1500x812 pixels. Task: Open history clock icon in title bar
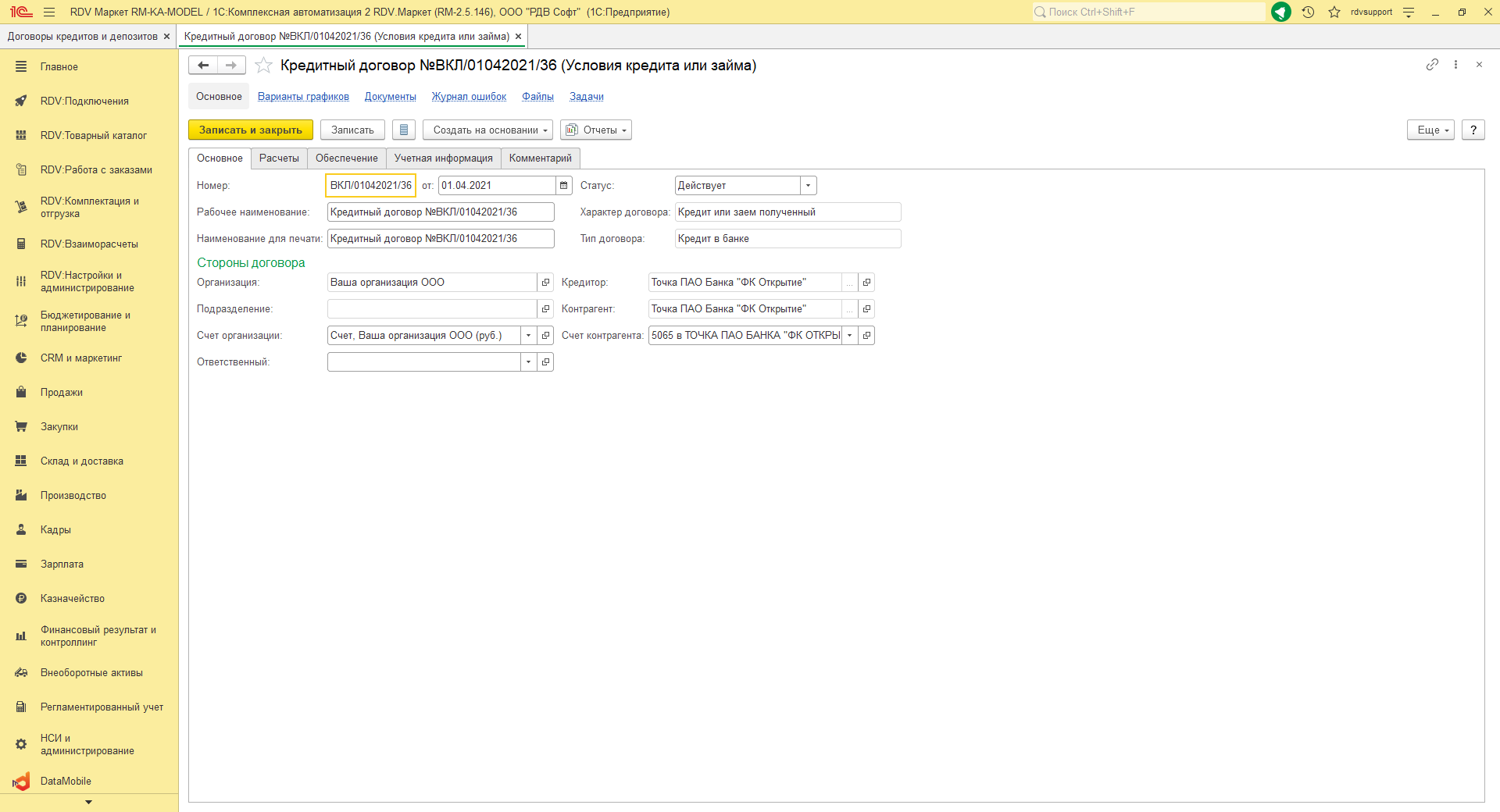(1309, 12)
